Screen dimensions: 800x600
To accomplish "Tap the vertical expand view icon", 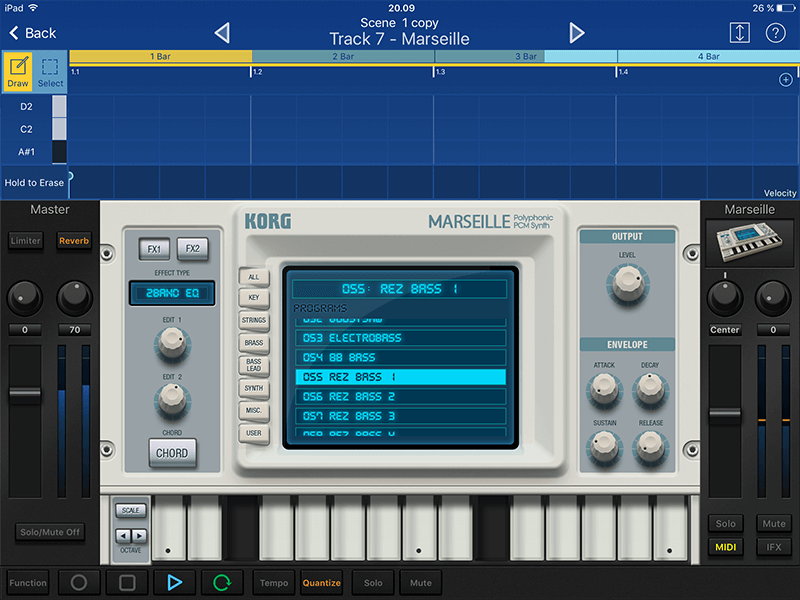I will pos(739,33).
